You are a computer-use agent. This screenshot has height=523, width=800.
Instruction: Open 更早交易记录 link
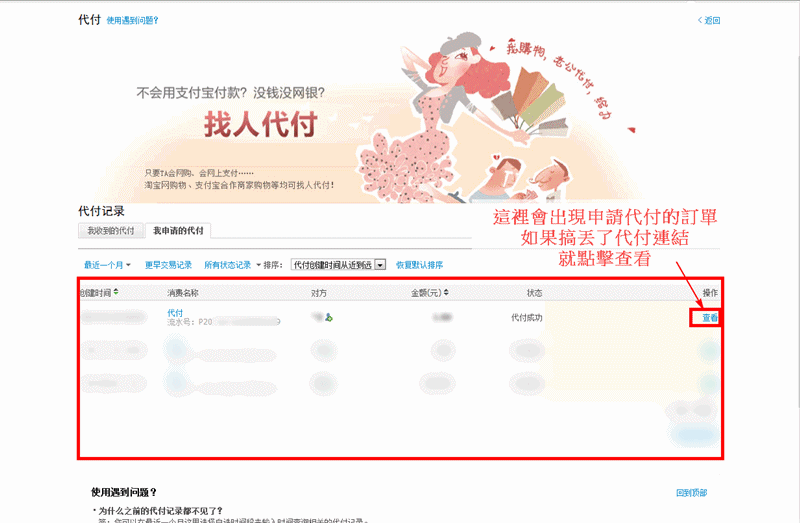pos(168,265)
